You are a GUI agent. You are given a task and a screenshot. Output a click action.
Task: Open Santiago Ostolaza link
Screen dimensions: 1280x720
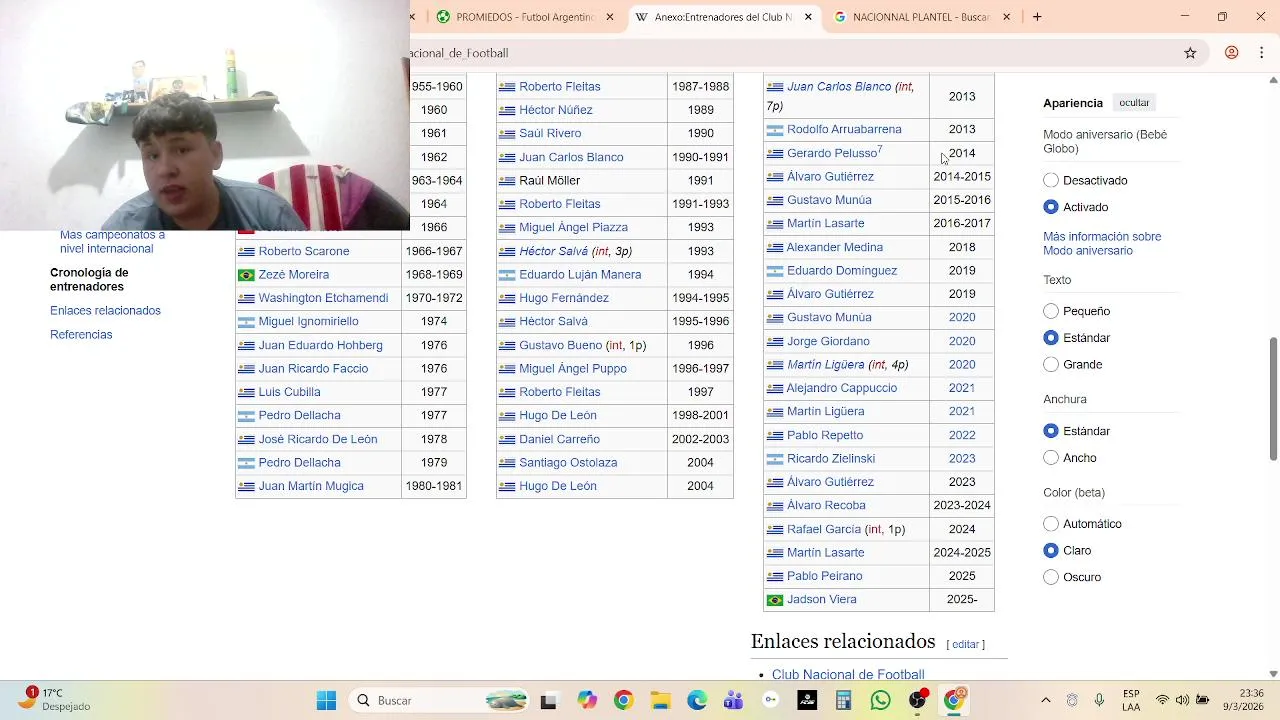click(568, 463)
